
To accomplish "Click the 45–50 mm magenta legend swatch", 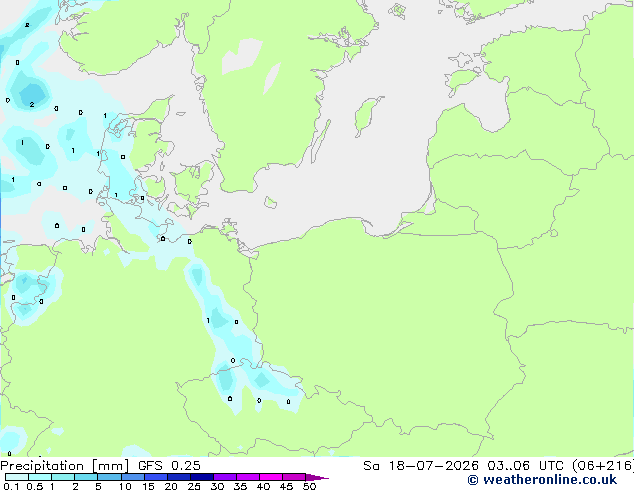I will point(294,477).
